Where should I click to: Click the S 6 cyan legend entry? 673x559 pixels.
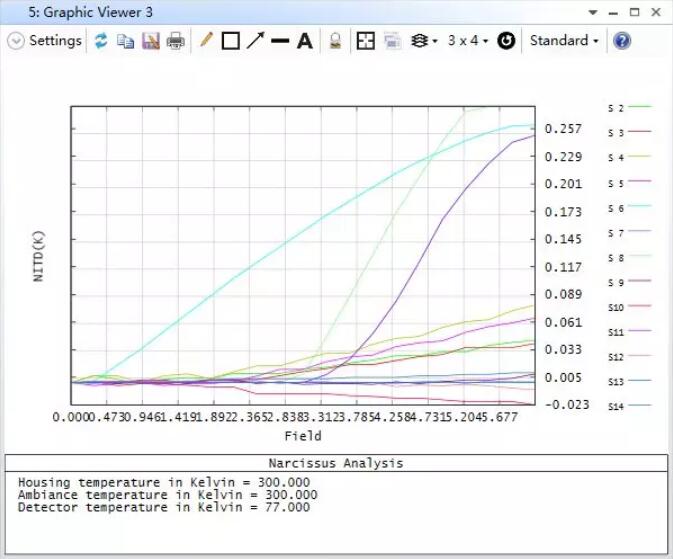628,208
